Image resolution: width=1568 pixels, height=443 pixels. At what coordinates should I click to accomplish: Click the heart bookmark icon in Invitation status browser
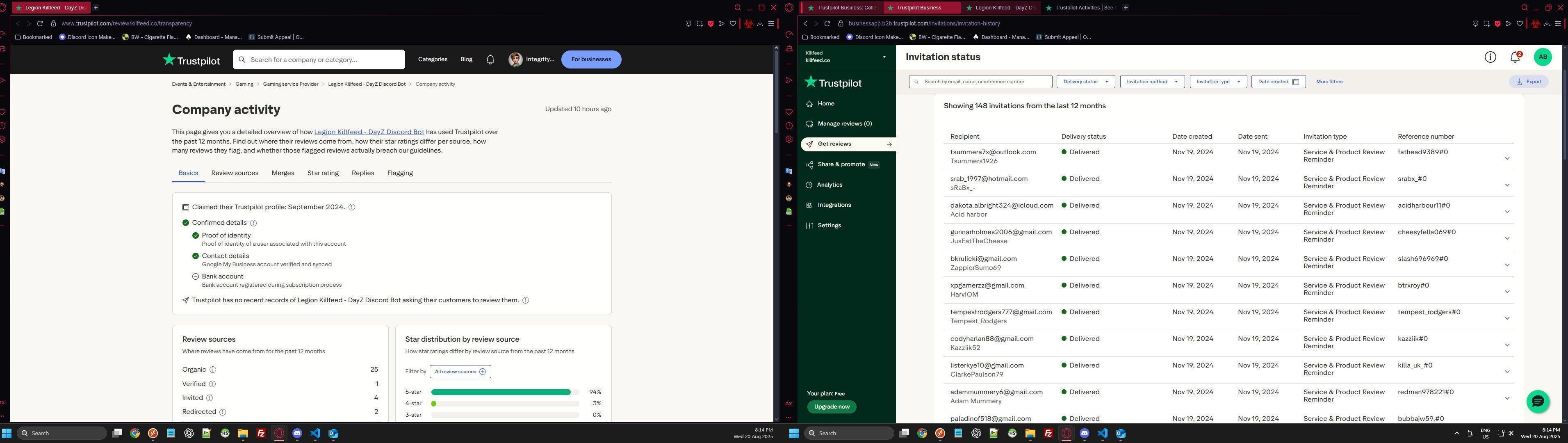pyautogui.click(x=1520, y=24)
